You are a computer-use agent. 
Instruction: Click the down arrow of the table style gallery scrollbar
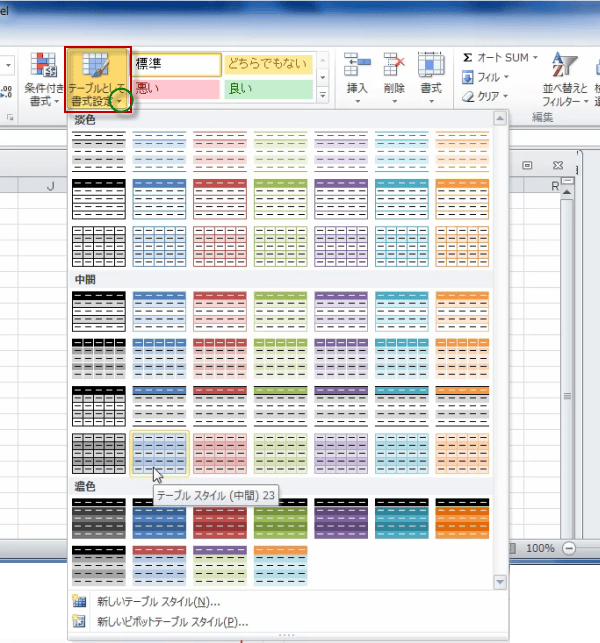[x=500, y=582]
